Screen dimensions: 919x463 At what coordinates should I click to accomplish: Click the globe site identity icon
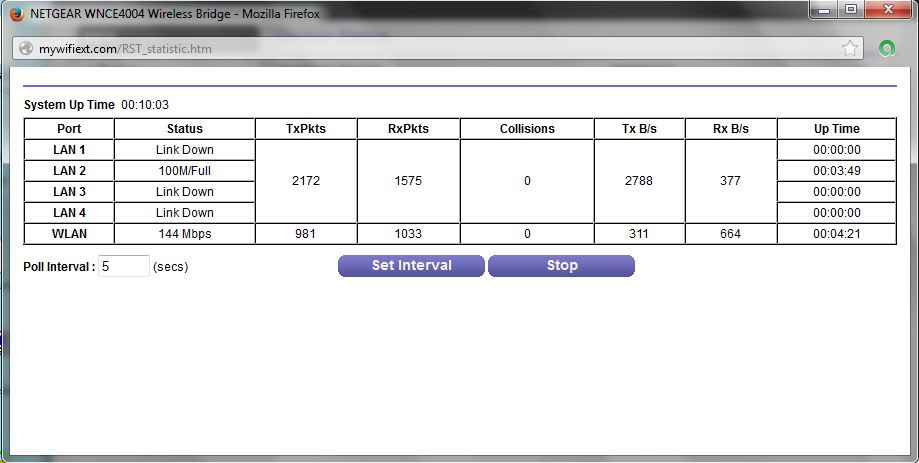(26, 48)
